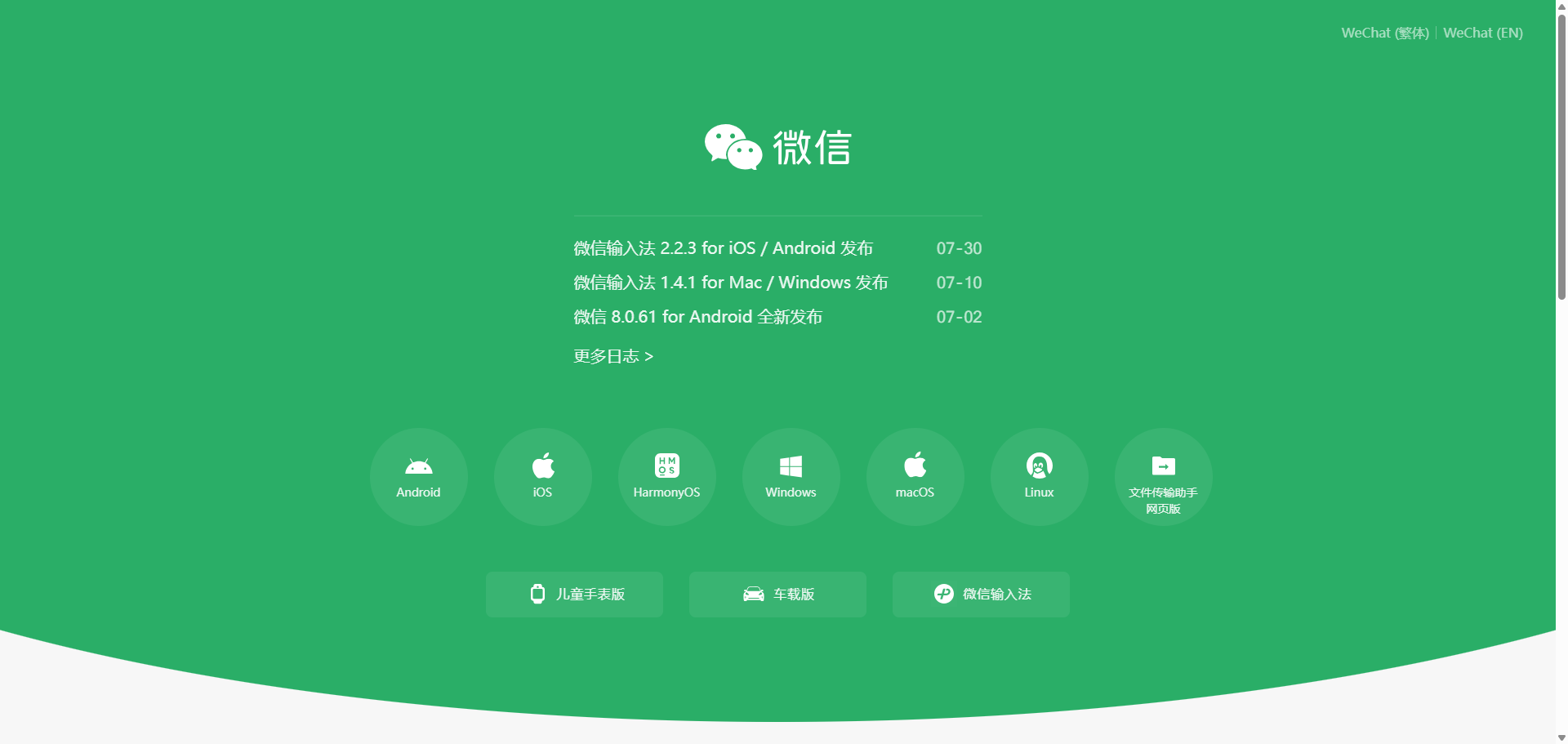Open the iOS download icon
Screen dimensions: 1568x744
point(542,477)
